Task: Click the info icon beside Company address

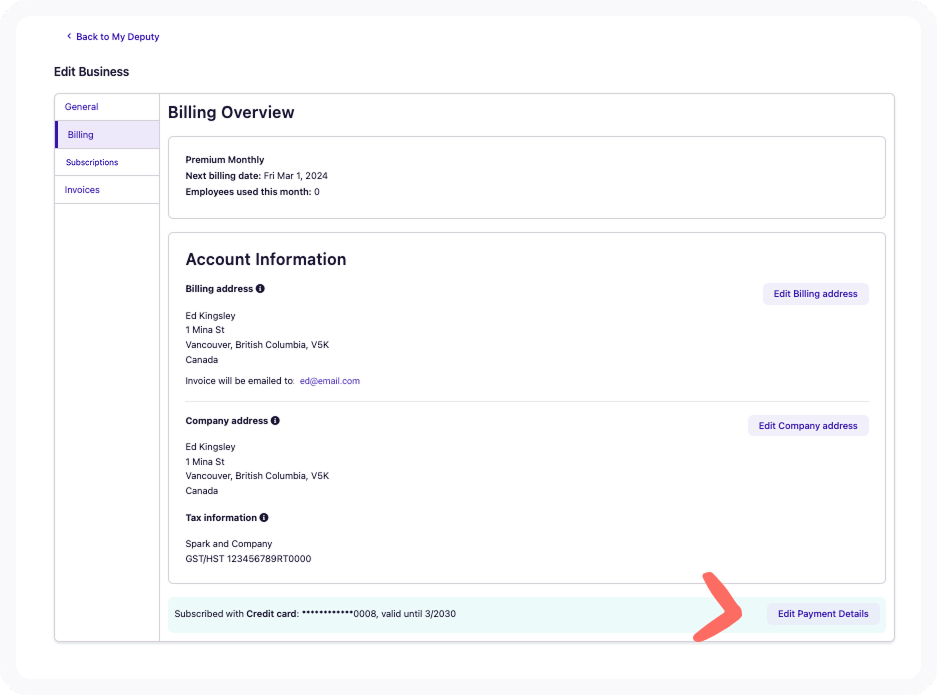Action: (x=275, y=421)
